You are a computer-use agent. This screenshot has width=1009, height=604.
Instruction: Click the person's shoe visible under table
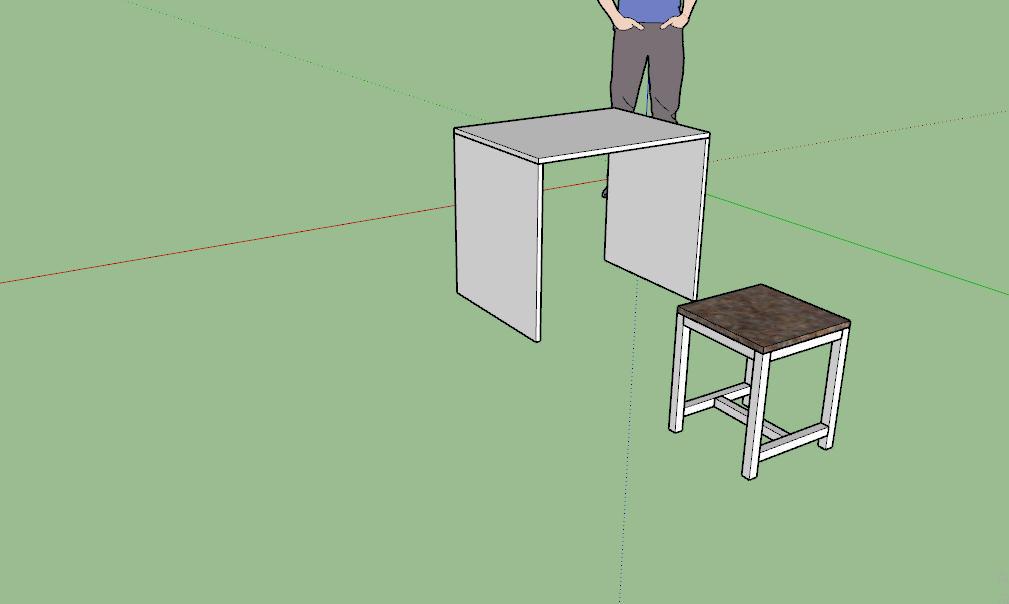(604, 190)
